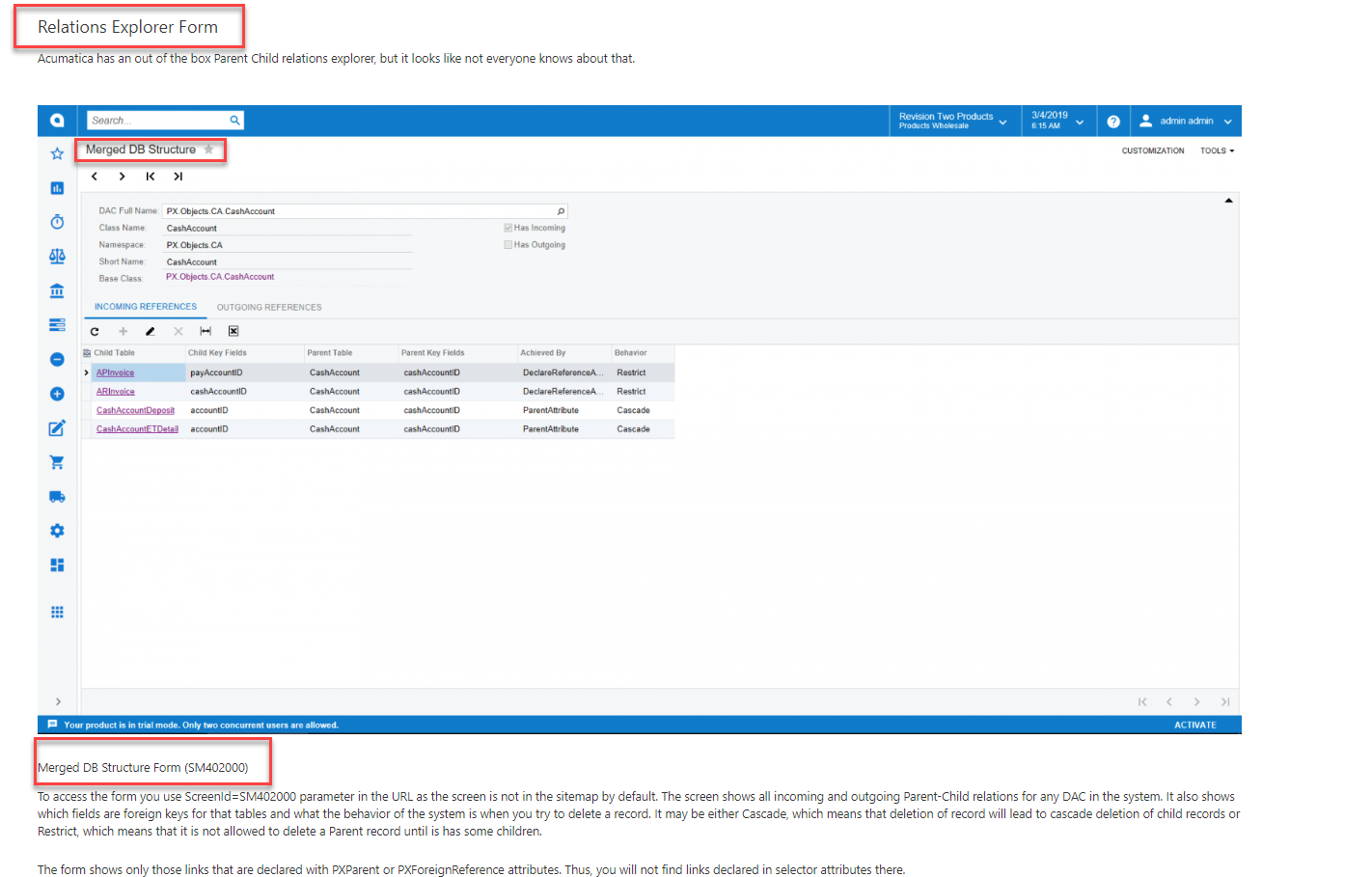The image size is (1372, 877).
Task: Click the trial mode message chat icon
Action: coord(52,725)
